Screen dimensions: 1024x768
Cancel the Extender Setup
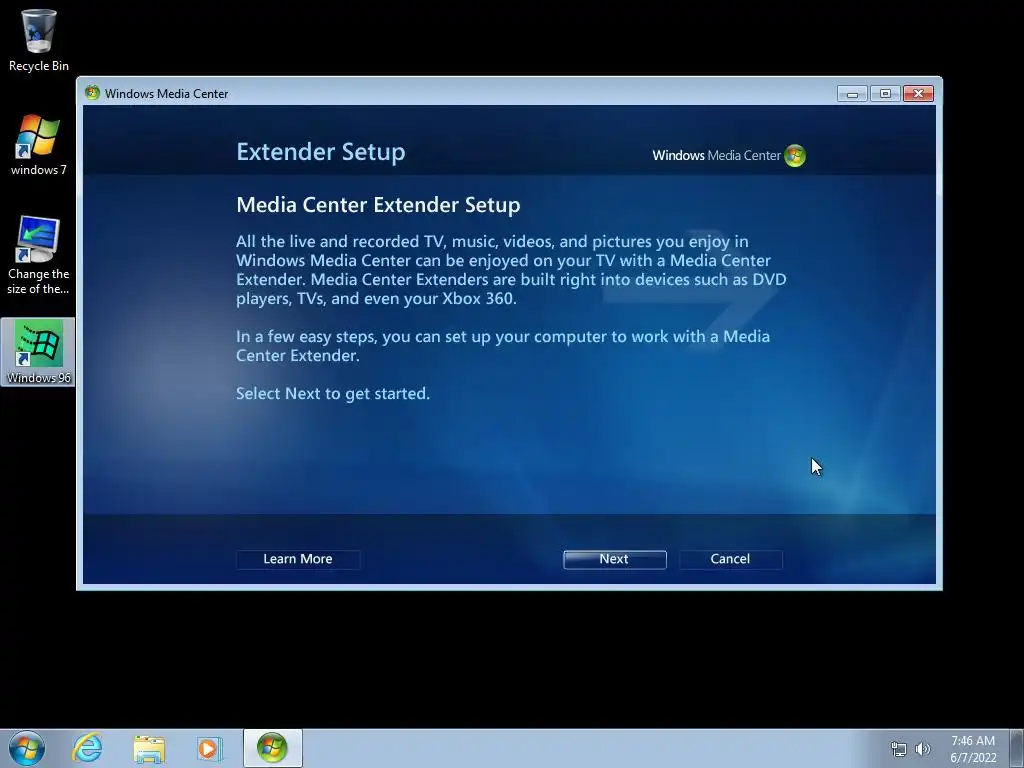click(730, 559)
